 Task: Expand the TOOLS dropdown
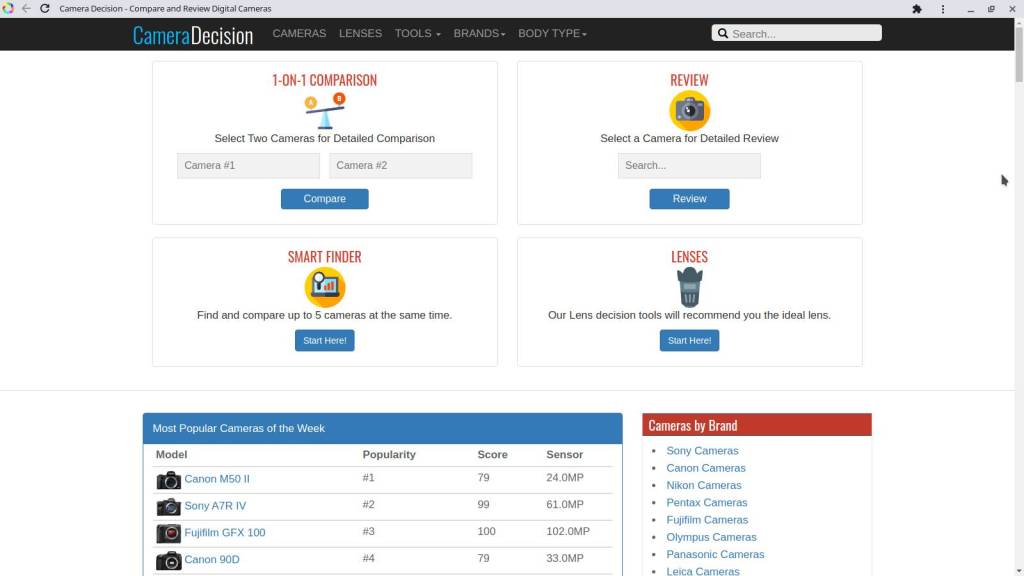417,33
